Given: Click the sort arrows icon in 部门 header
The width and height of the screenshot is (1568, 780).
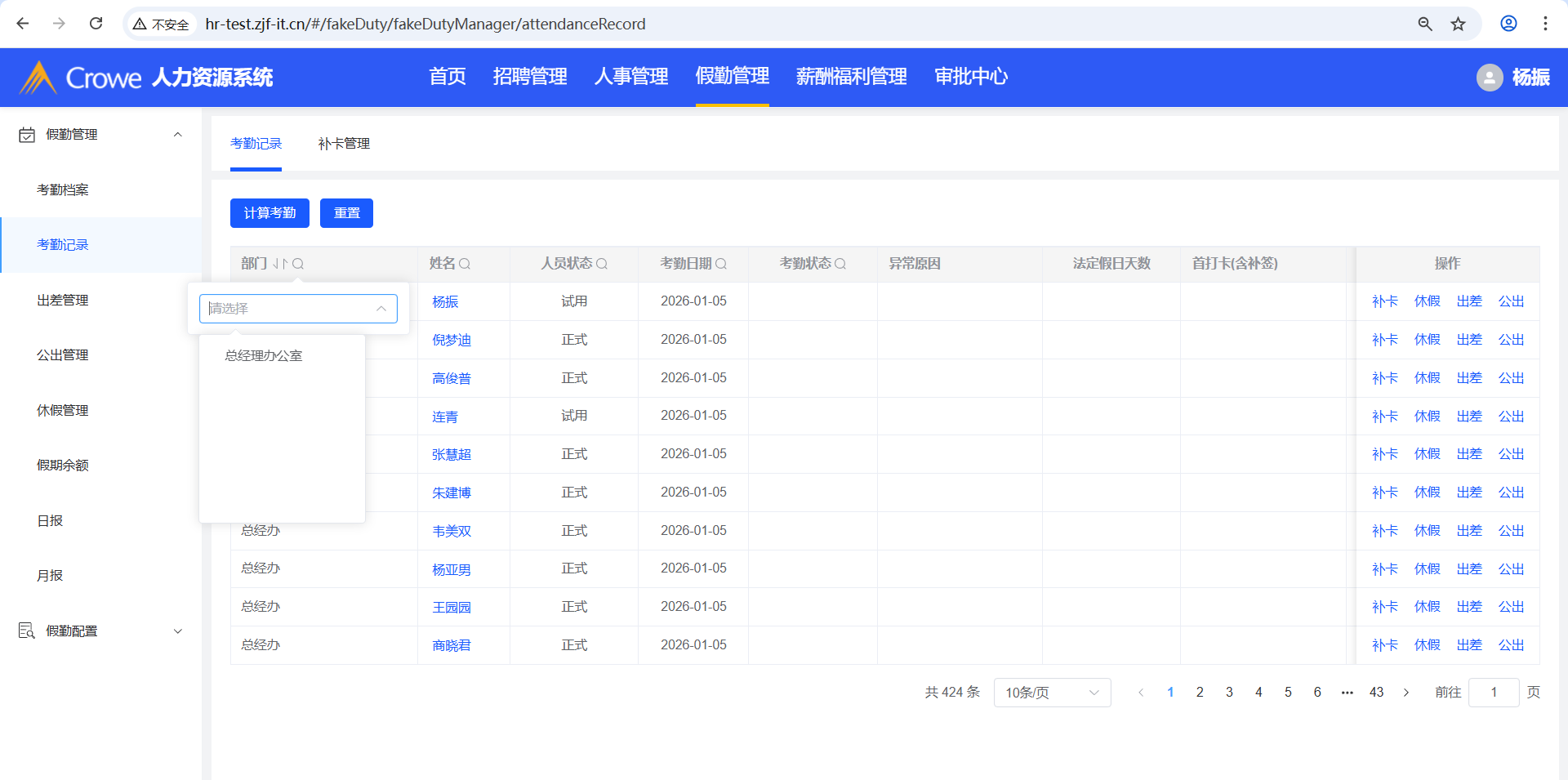Looking at the screenshot, I should click(280, 264).
